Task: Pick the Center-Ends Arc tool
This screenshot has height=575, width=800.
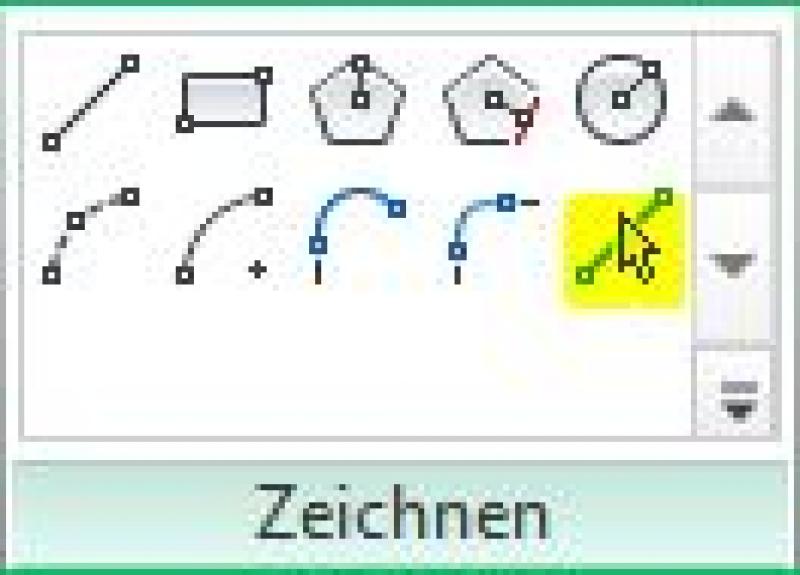Action: 224,236
